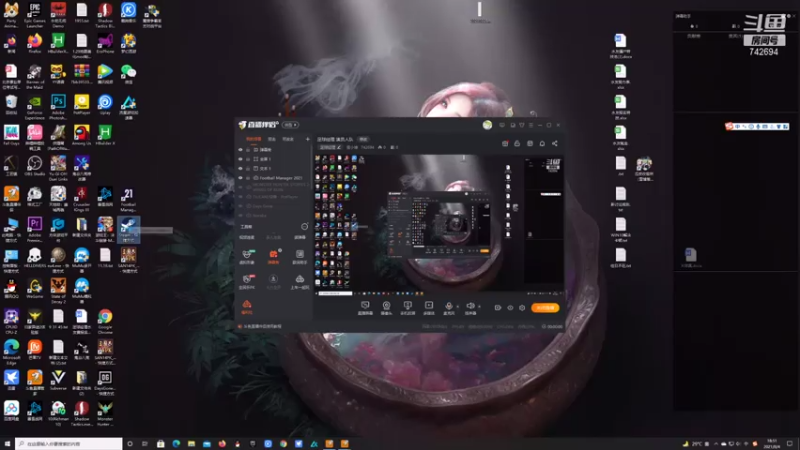Viewport: 800px width, 450px height.
Task: Select the active orange scene tab
Action: (x=254, y=139)
